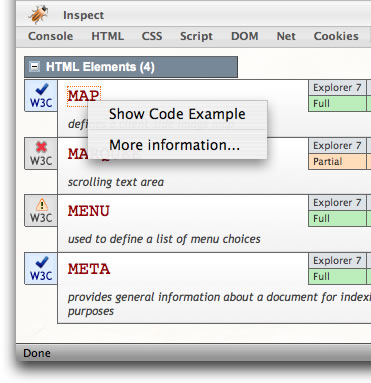
Task: Click the red X W3C icon for MARQUEE
Action: [x=41, y=154]
